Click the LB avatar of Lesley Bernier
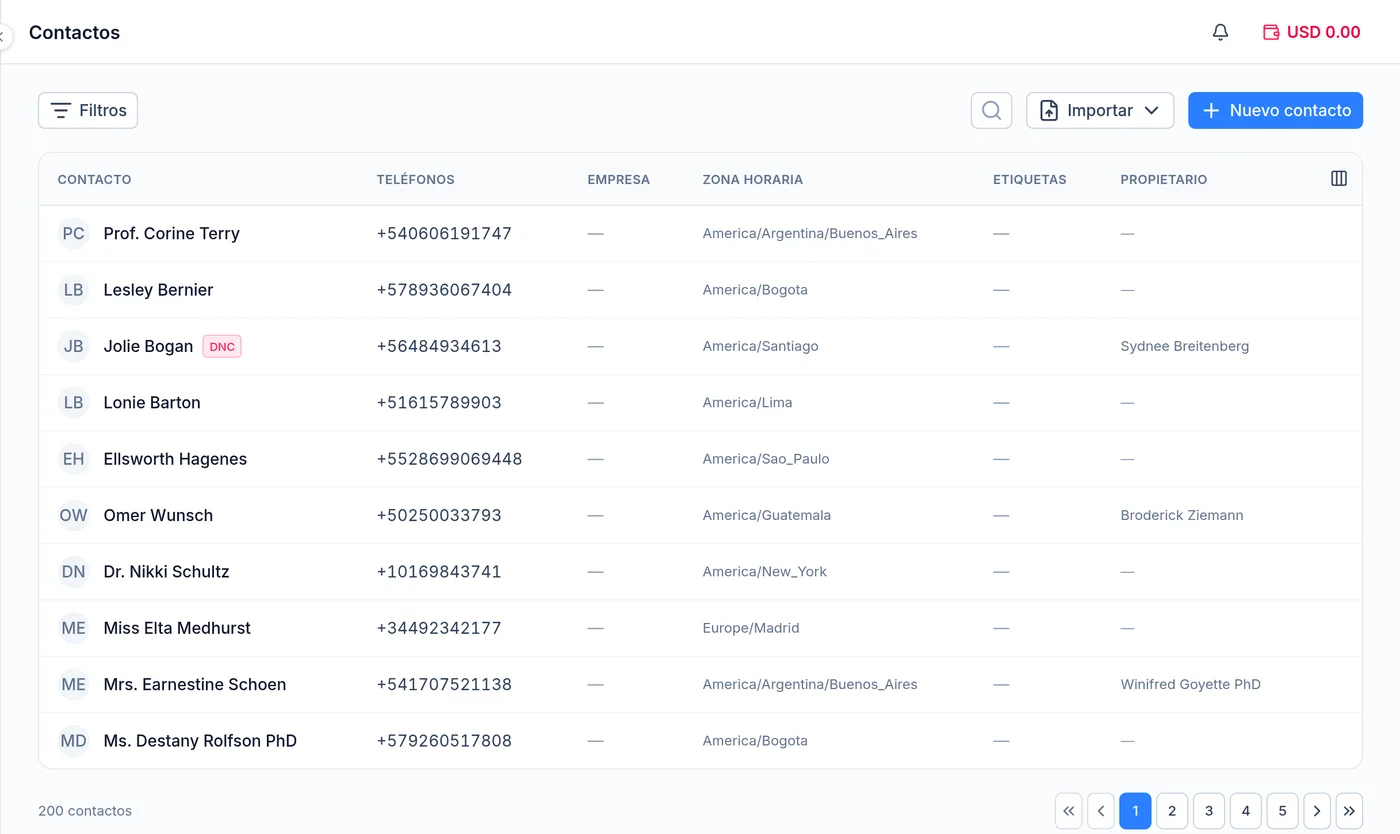 pyautogui.click(x=74, y=290)
